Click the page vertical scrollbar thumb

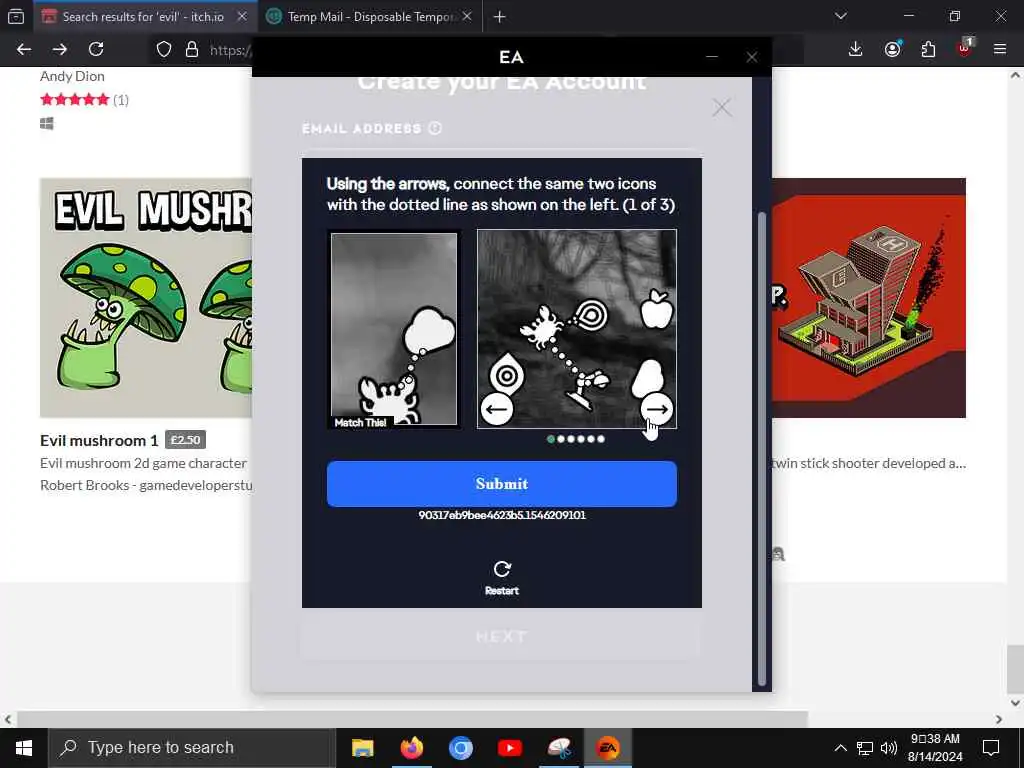pyautogui.click(x=1015, y=668)
